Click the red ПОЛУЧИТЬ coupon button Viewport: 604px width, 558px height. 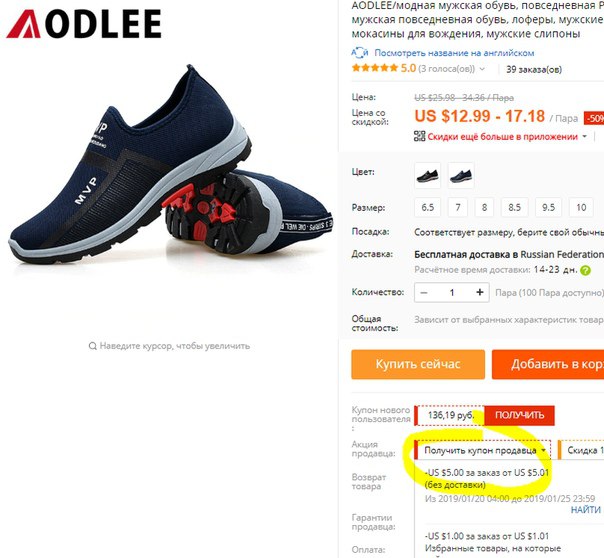[519, 415]
